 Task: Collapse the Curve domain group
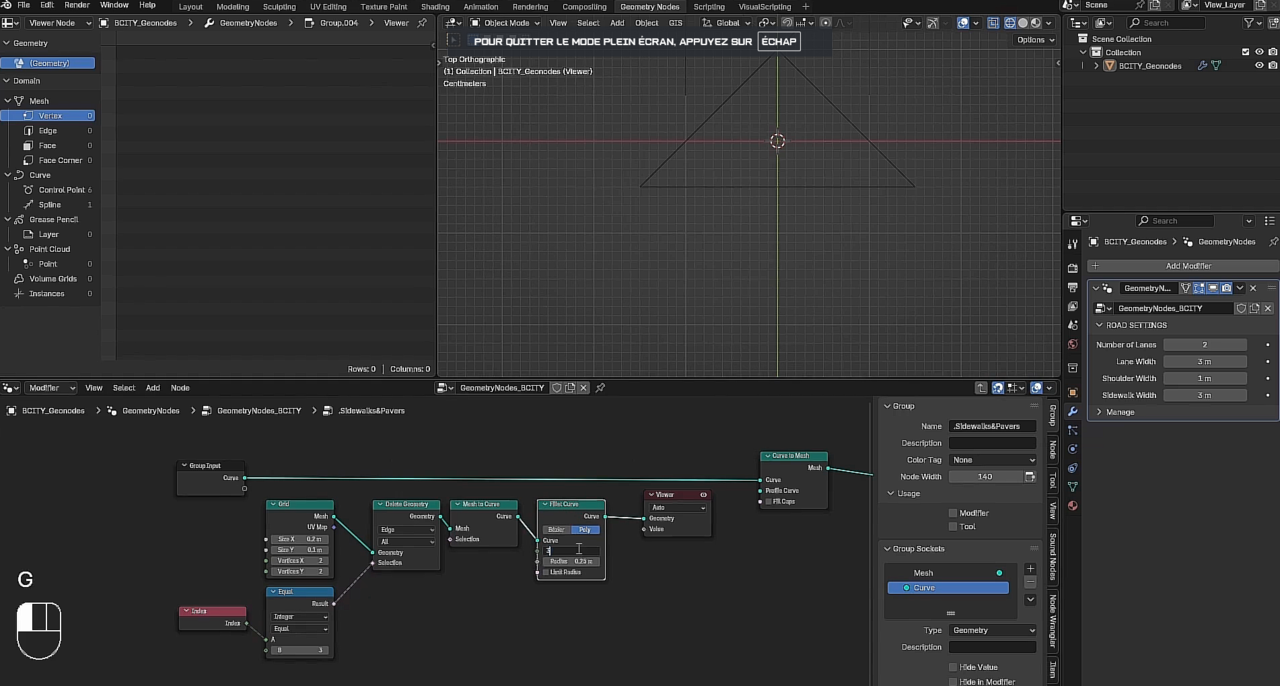tap(7, 175)
